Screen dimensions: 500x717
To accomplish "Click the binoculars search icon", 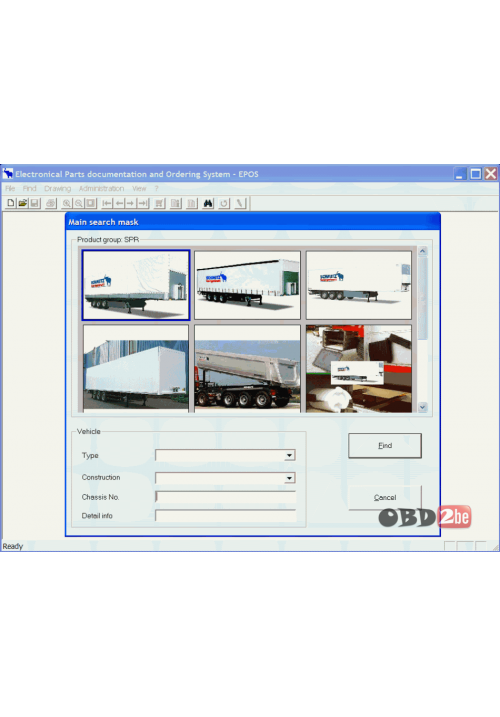I will (208, 203).
